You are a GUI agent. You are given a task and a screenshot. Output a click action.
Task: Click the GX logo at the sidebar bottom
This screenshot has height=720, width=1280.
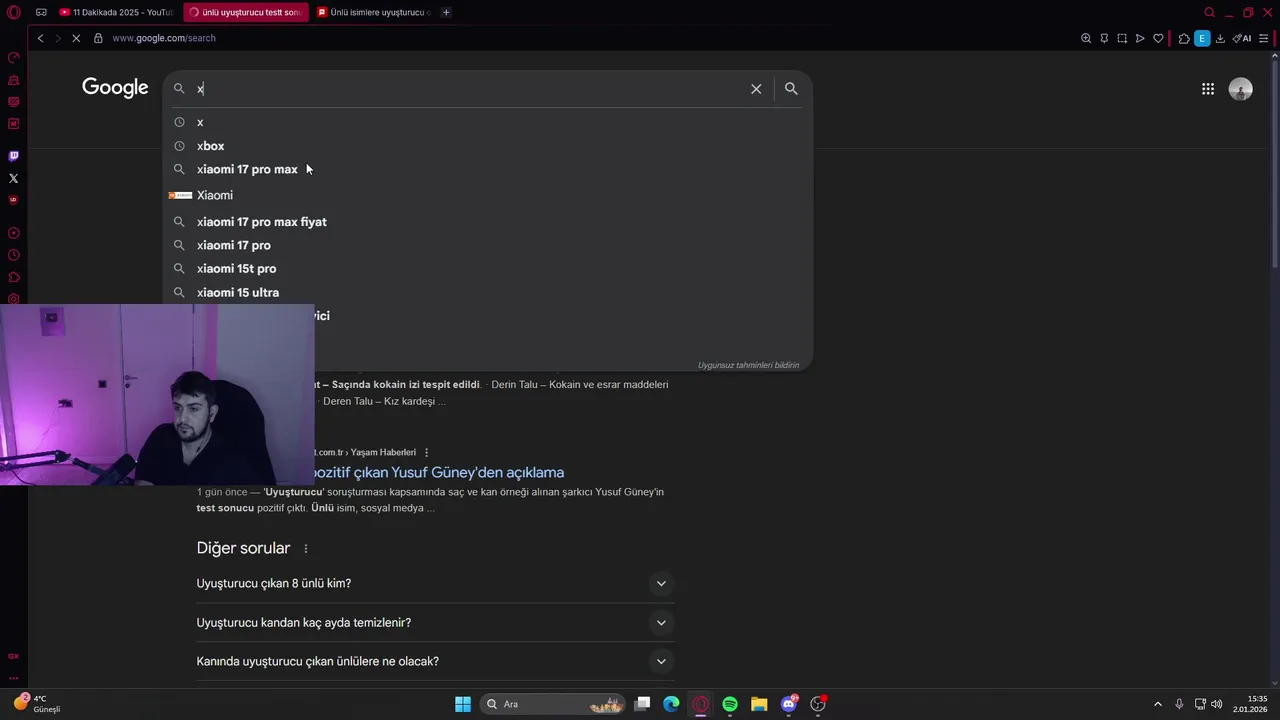[14, 656]
